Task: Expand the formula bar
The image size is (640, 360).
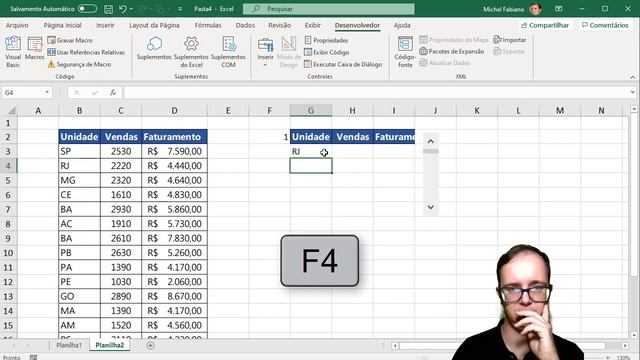Action: [633, 93]
